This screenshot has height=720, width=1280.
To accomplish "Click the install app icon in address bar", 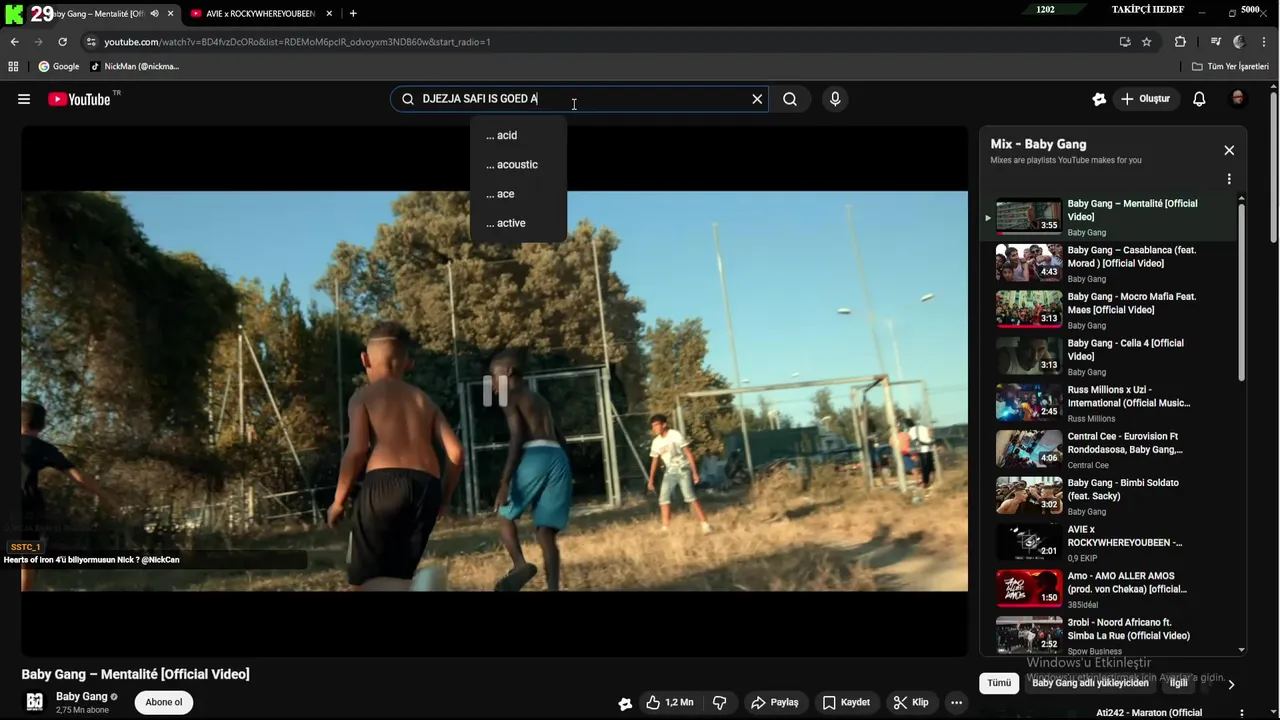I will click(1125, 42).
